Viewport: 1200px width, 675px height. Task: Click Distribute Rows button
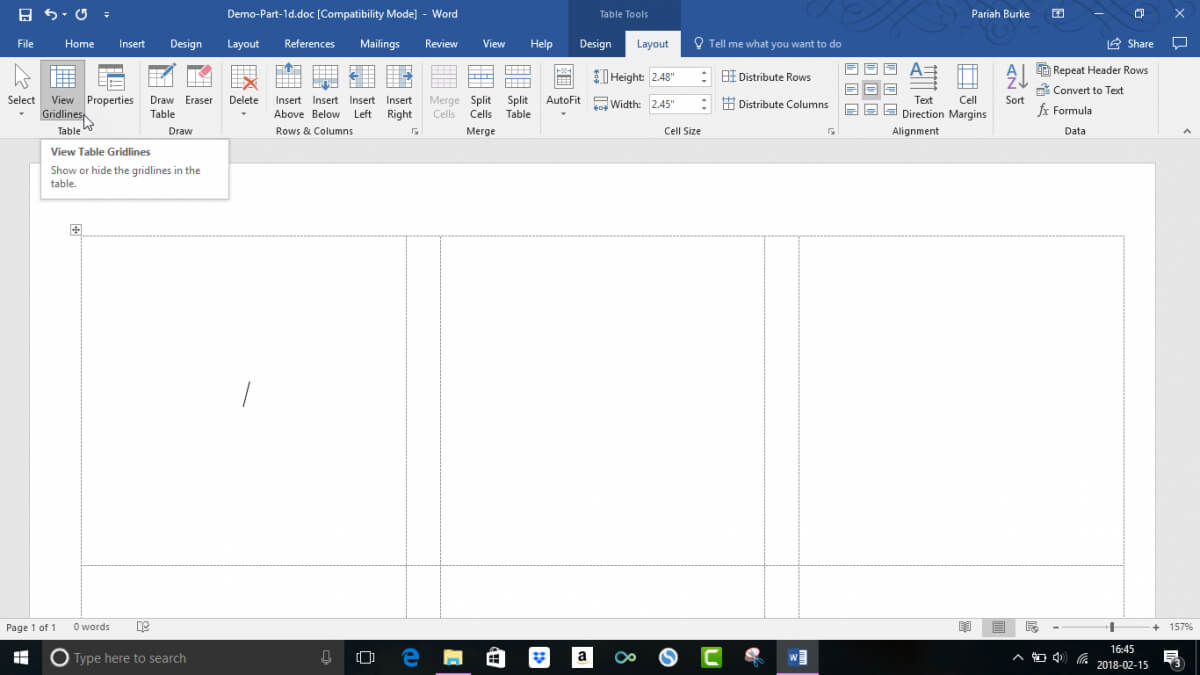[x=766, y=77]
